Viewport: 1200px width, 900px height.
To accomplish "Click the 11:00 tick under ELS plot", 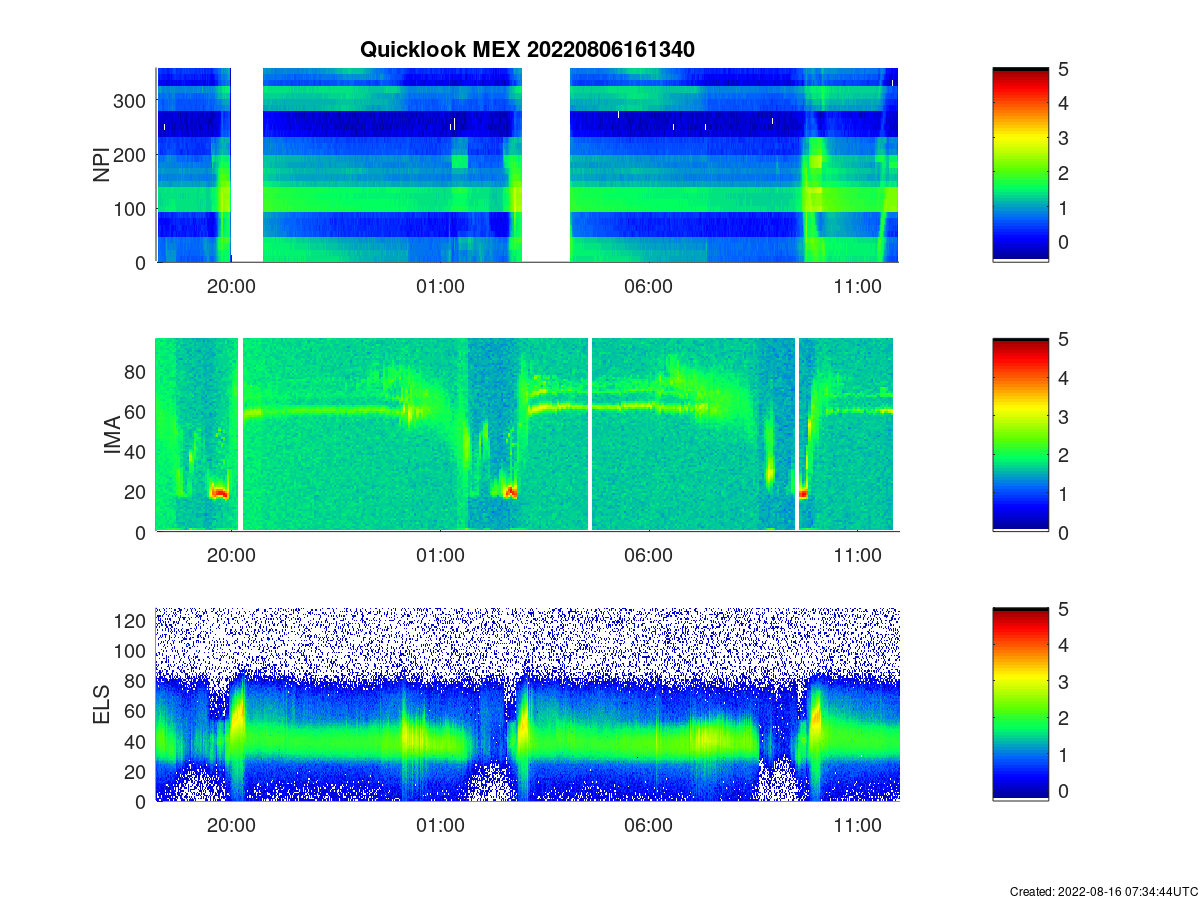I will 857,826.
